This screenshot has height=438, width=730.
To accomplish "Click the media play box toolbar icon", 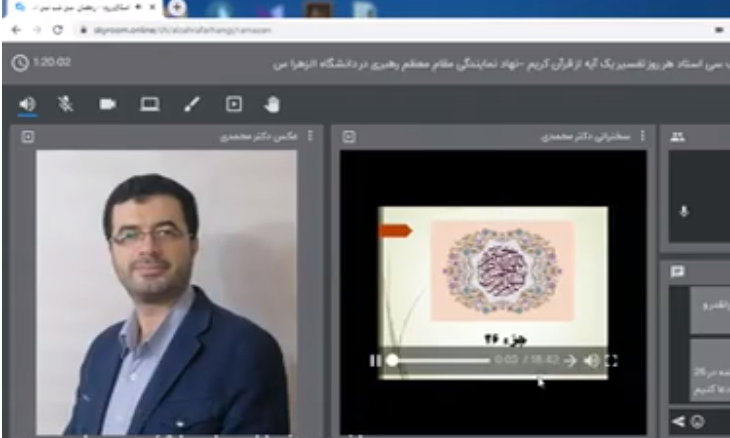I will [x=233, y=104].
